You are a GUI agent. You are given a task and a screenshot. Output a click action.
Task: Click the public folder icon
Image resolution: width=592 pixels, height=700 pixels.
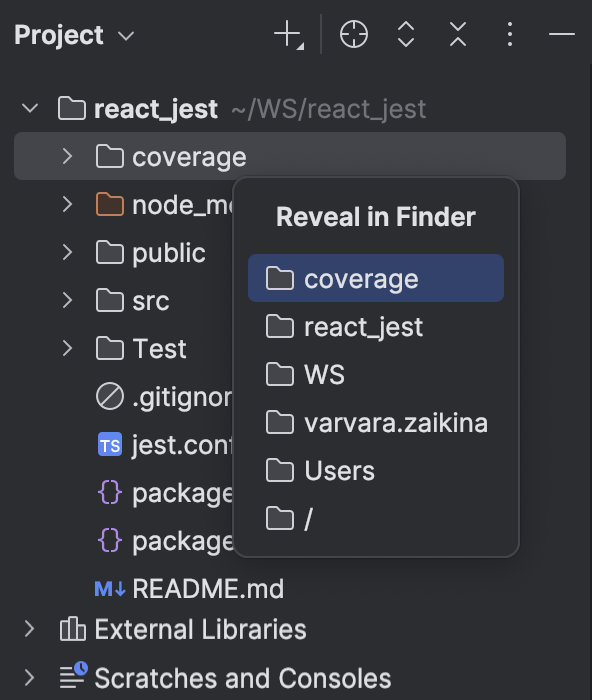pos(110,252)
